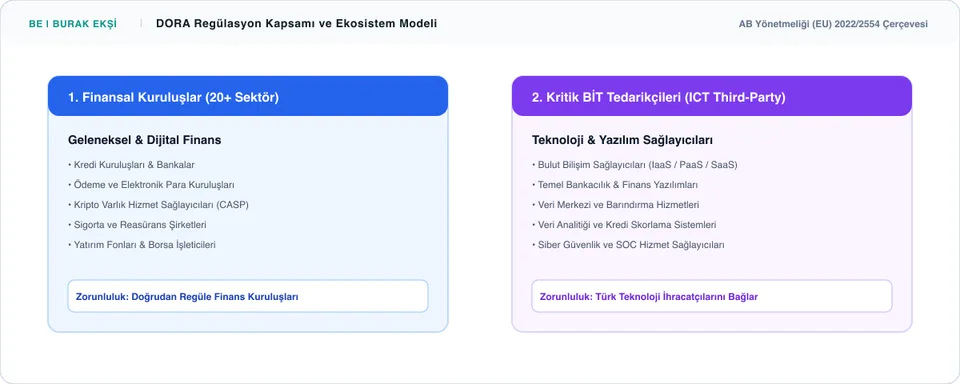
Task: Click the Geleneksel & Dijital Finans heading
Action: 144,140
